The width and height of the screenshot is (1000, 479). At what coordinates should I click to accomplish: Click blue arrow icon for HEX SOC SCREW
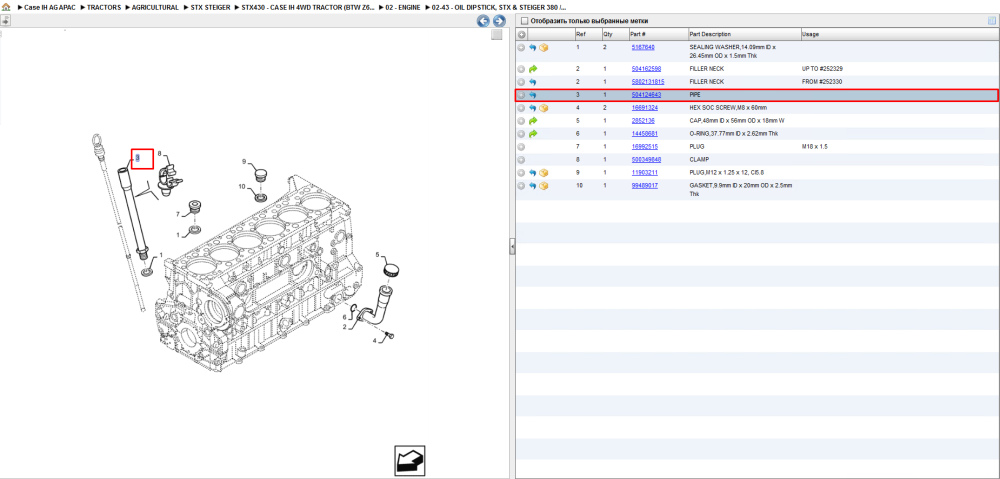click(533, 108)
